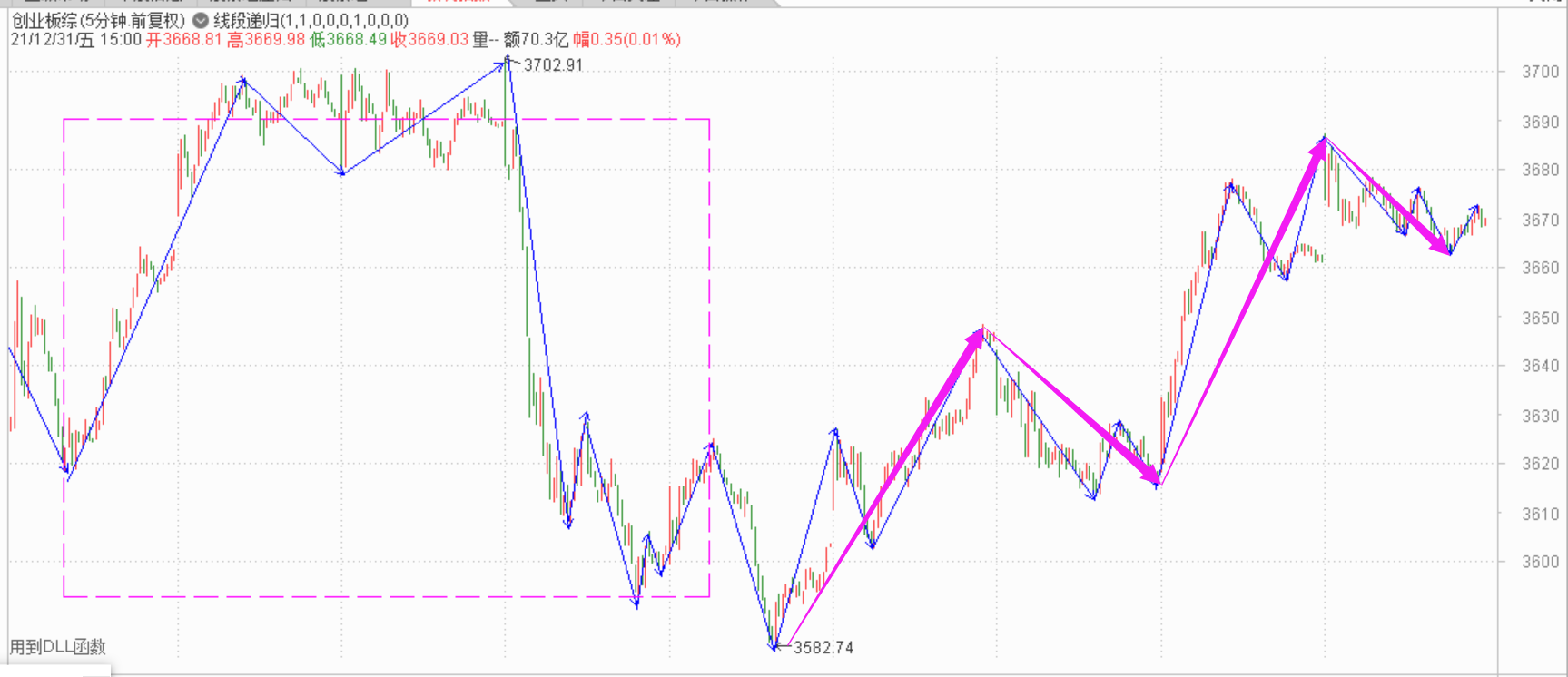Click the low price 低3668.49
Screen dimensions: 1568x677
click(348, 39)
